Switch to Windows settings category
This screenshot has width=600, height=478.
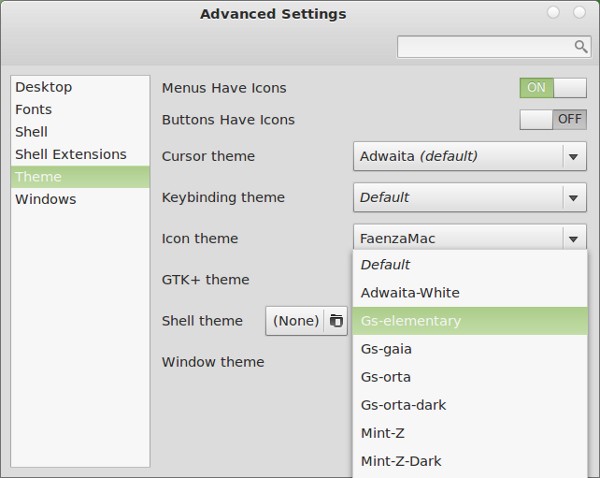46,200
